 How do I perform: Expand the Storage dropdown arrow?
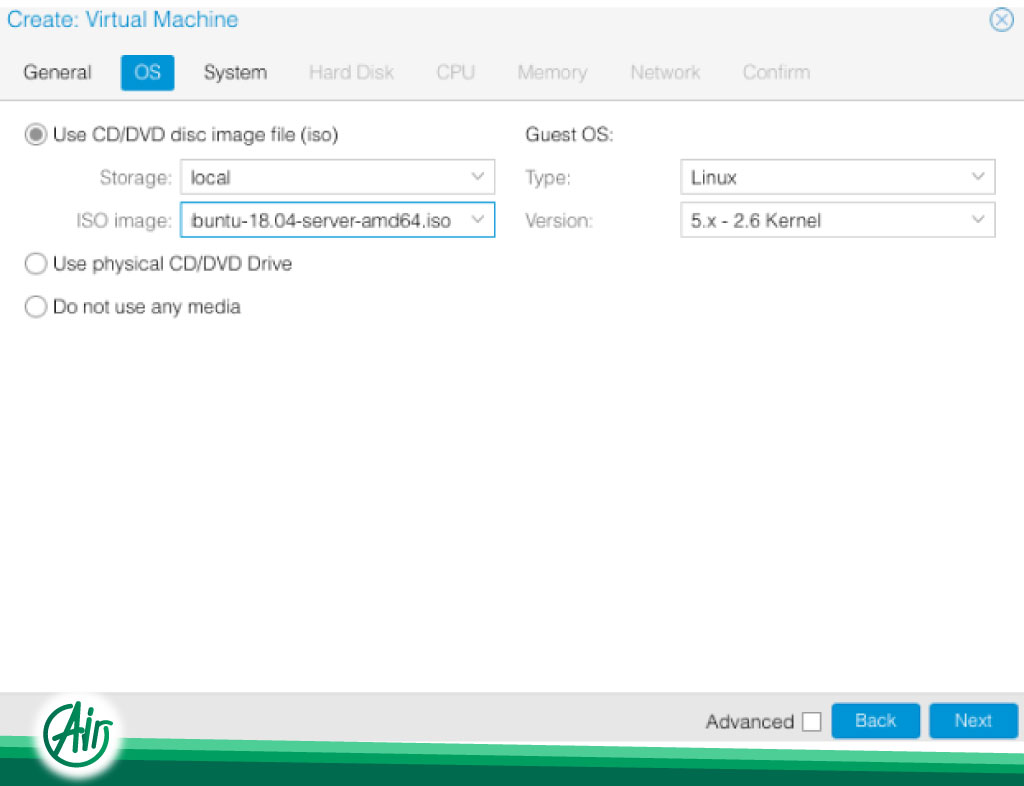[478, 177]
